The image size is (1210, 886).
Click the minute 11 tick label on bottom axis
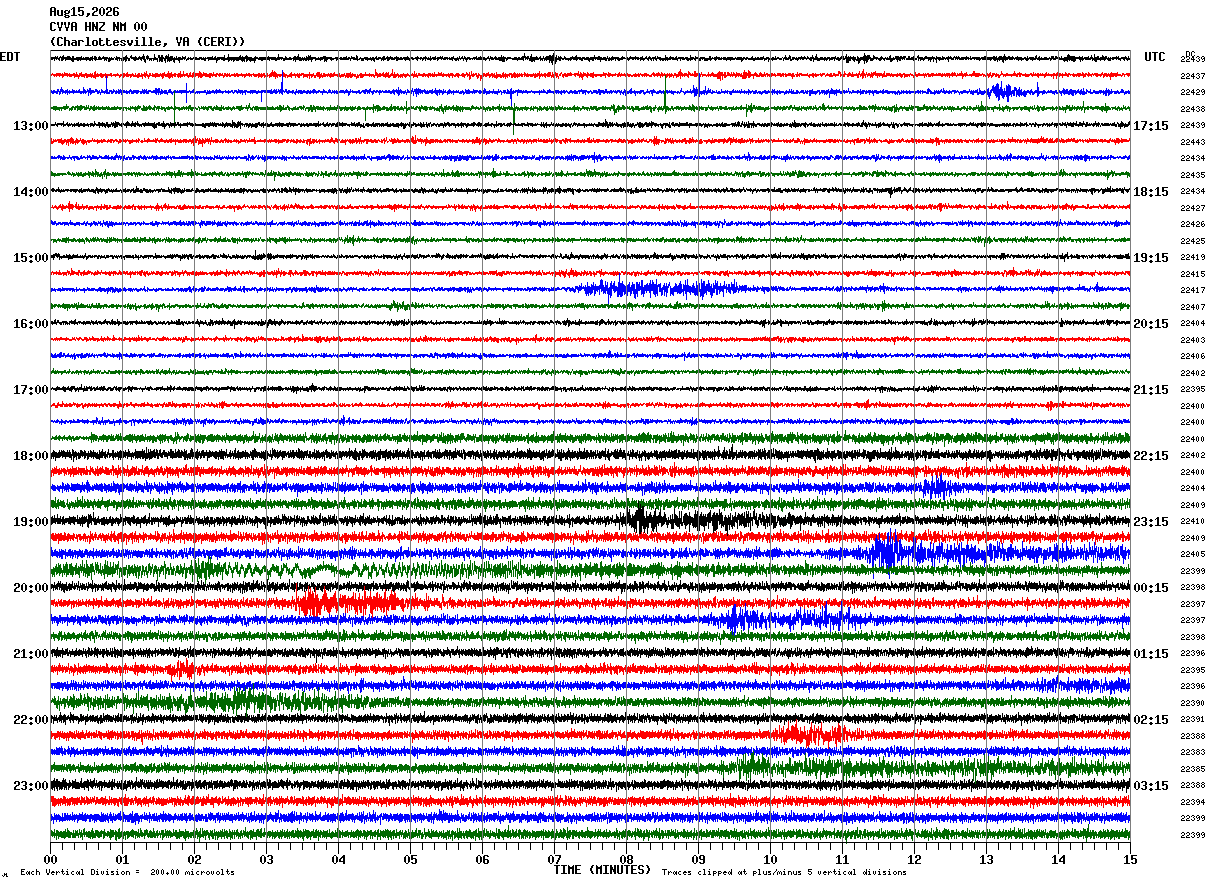[842, 859]
